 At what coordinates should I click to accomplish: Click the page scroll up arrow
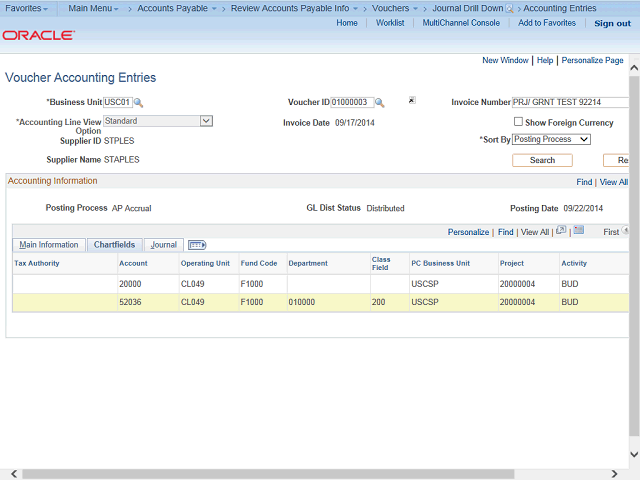[634, 68]
